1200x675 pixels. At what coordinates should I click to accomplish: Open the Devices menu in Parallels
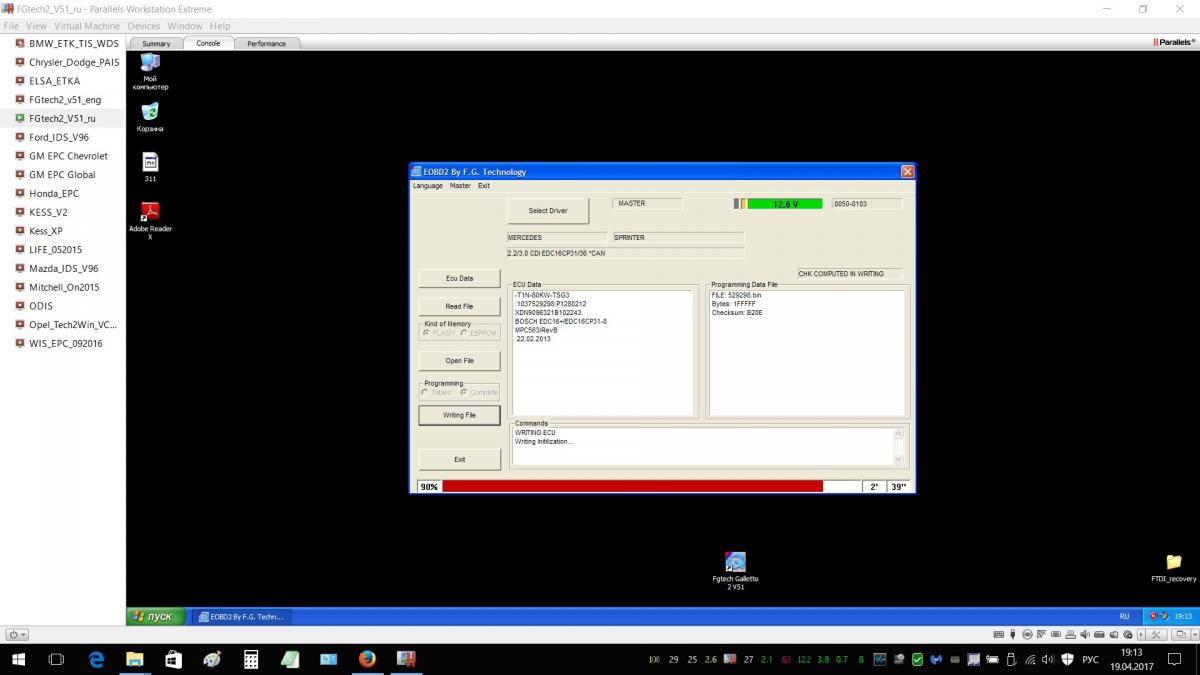point(144,26)
